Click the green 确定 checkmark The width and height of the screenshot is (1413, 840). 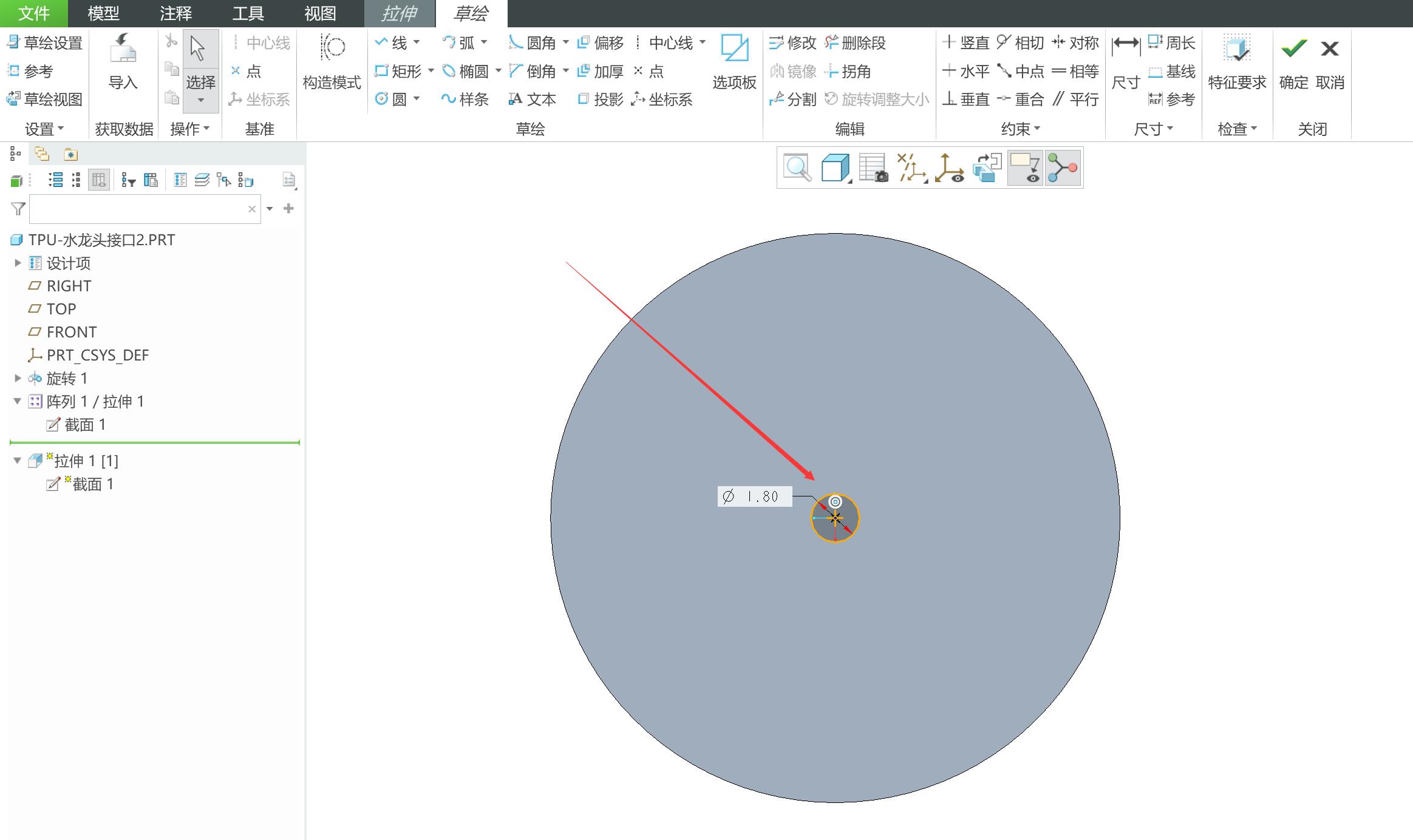1293,49
